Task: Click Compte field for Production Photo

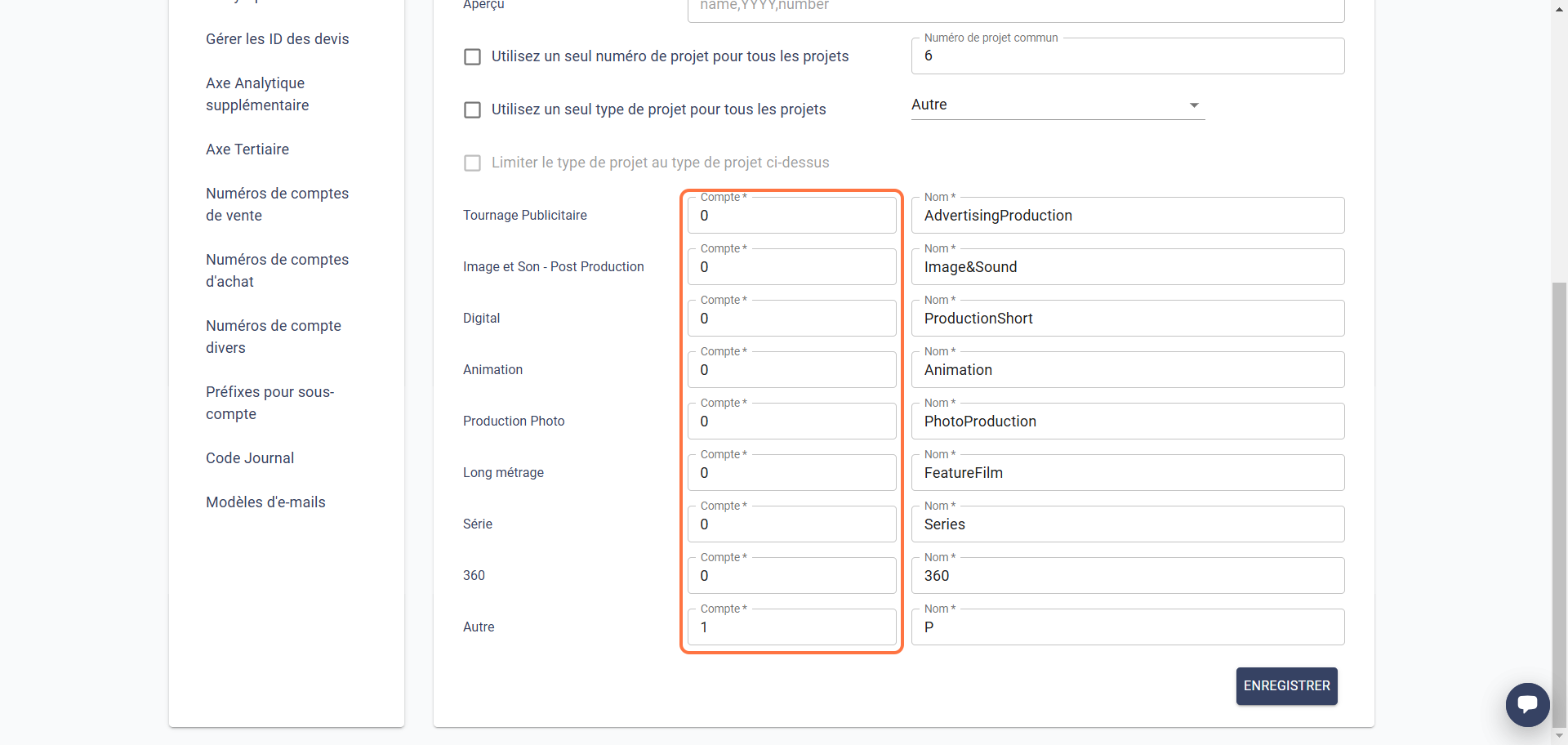Action: click(791, 422)
